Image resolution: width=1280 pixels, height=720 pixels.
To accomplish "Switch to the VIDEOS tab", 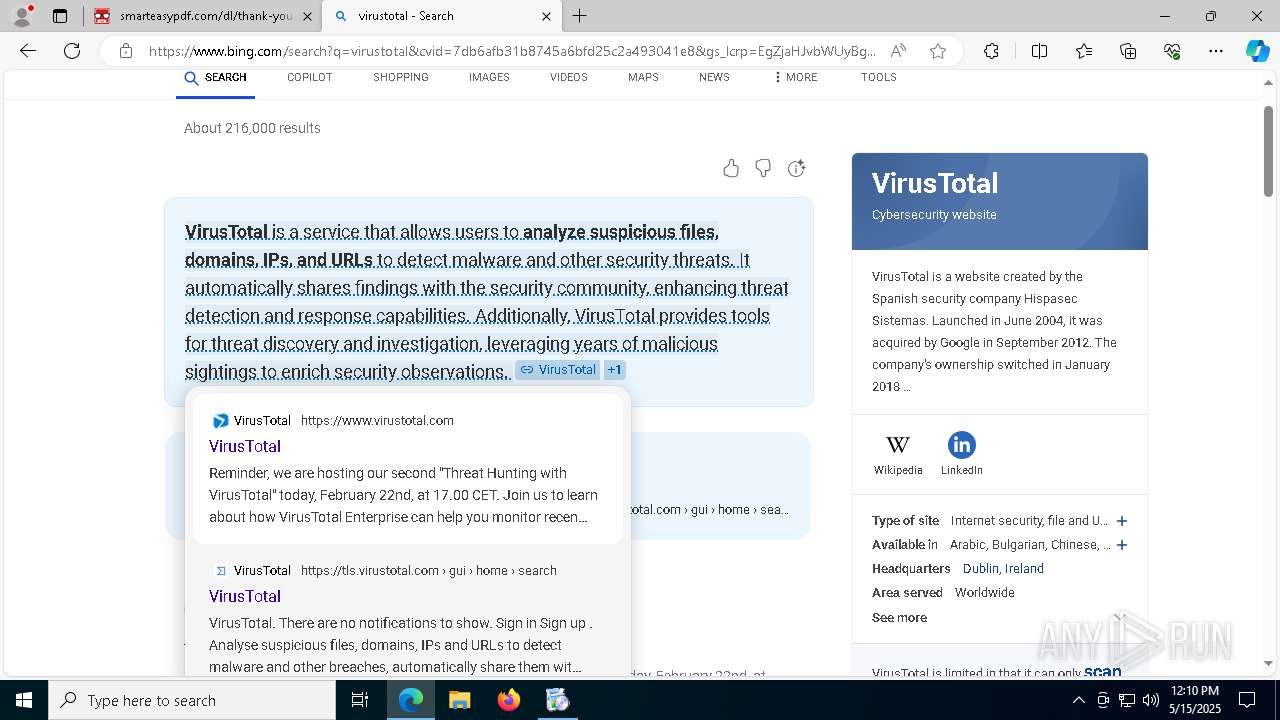I will (x=569, y=77).
